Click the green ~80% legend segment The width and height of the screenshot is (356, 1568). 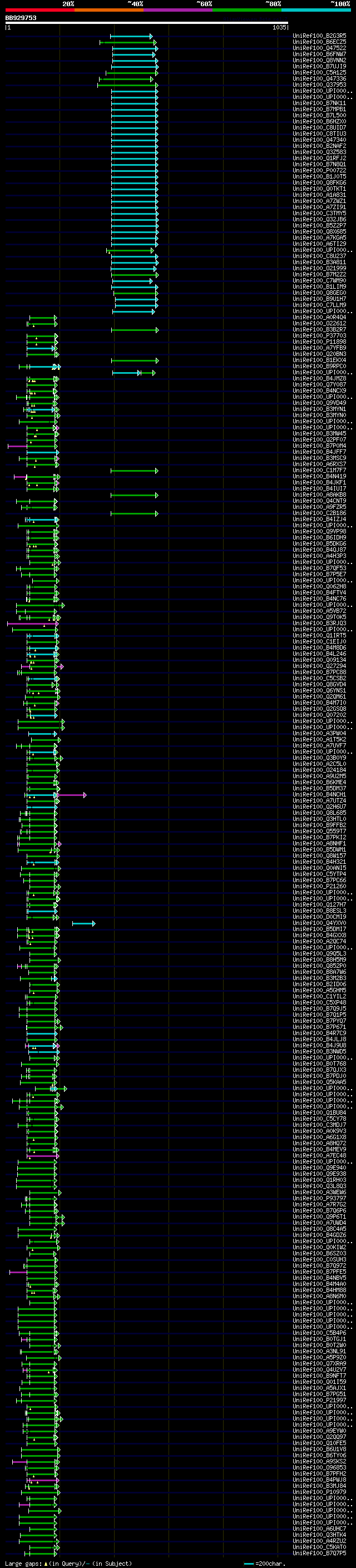(x=247, y=10)
